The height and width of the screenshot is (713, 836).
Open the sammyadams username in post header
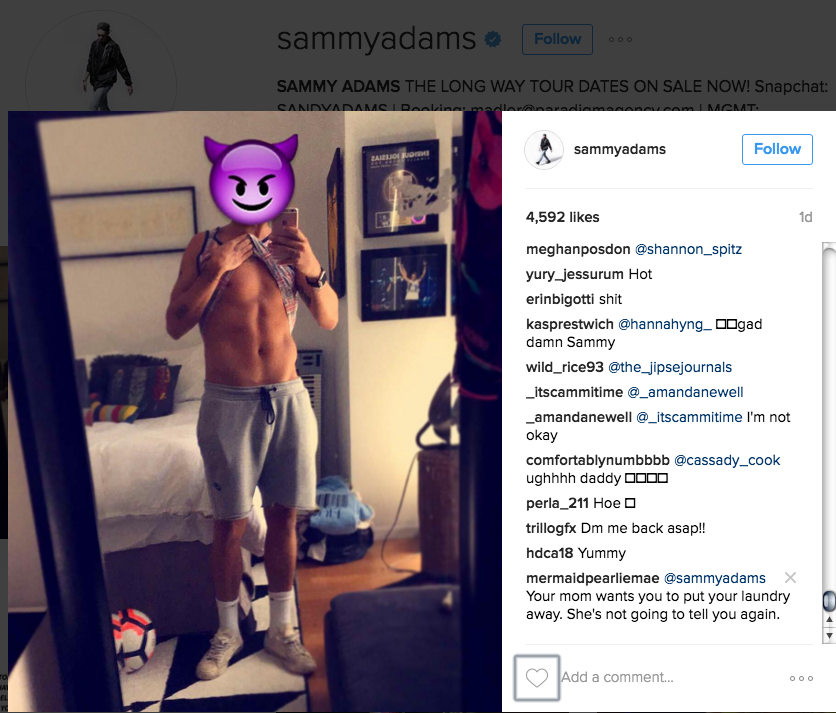[x=620, y=149]
